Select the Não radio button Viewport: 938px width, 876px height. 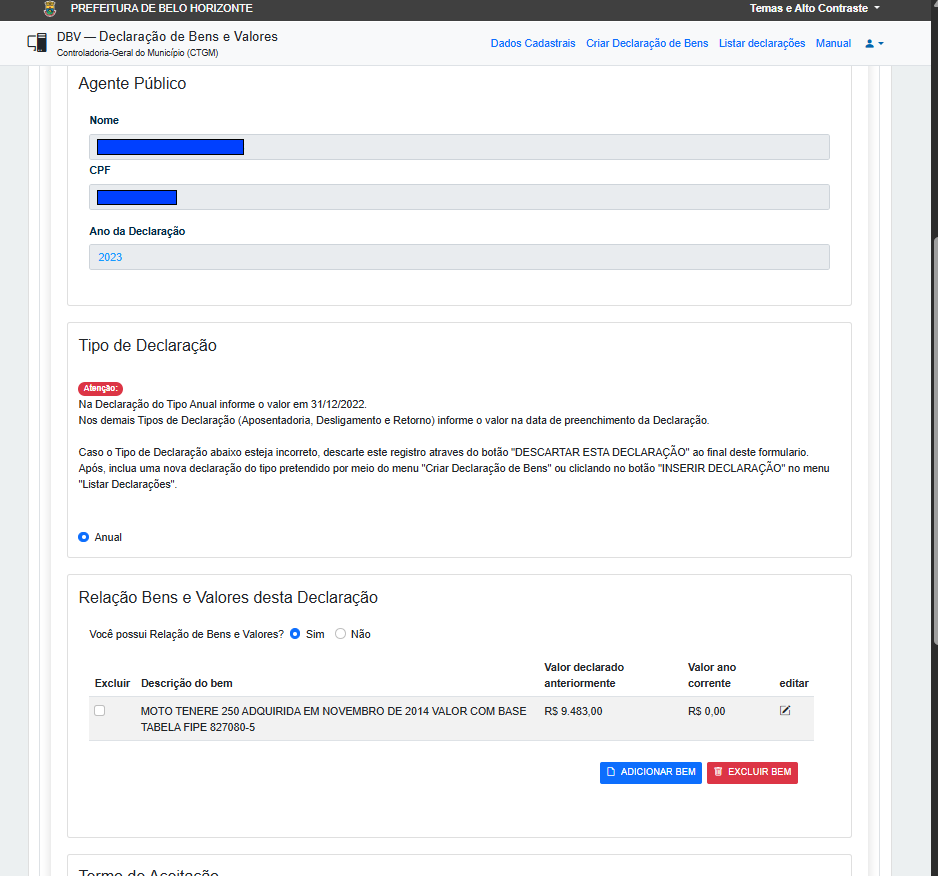coord(340,634)
